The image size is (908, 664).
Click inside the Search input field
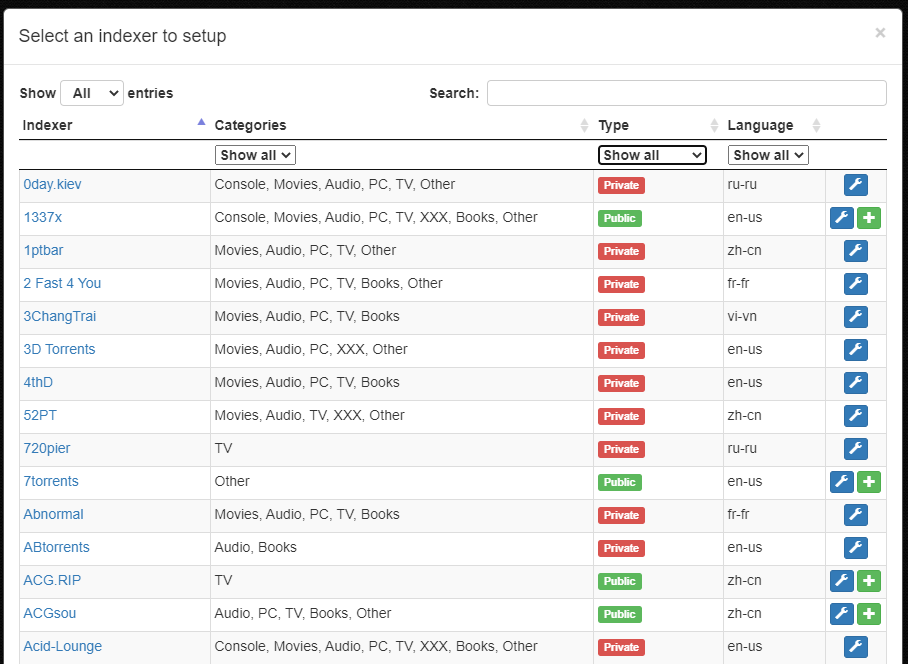pos(686,92)
